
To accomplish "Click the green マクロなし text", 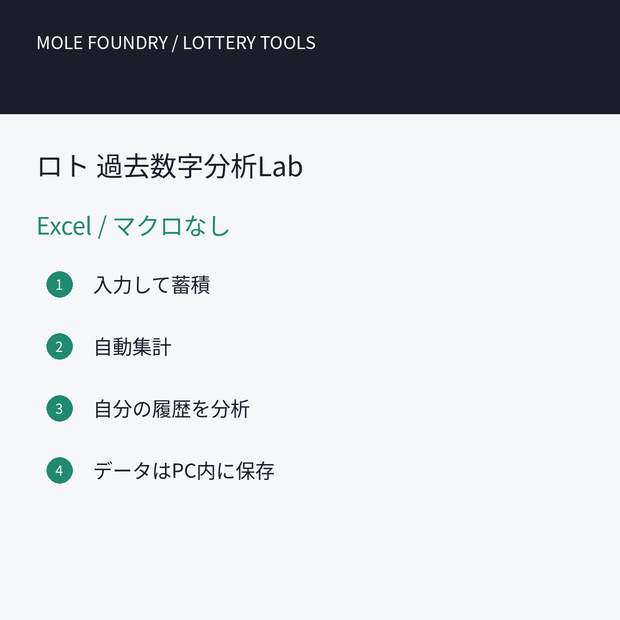I will coord(172,226).
